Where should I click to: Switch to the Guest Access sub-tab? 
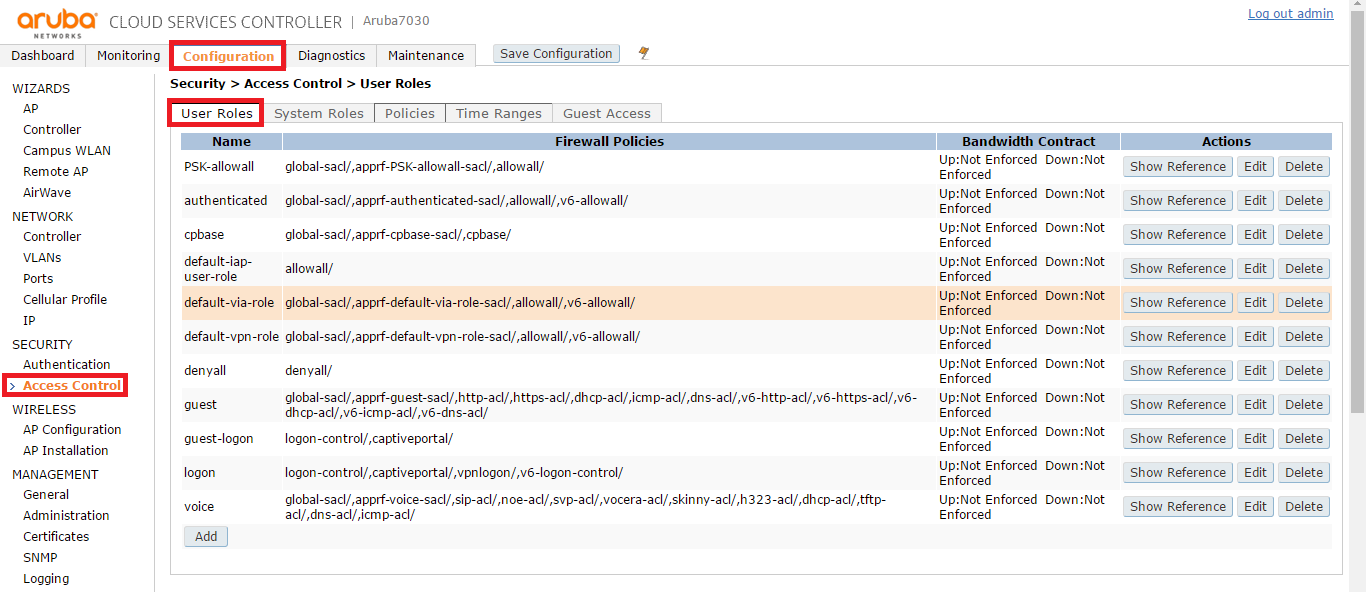tap(607, 113)
